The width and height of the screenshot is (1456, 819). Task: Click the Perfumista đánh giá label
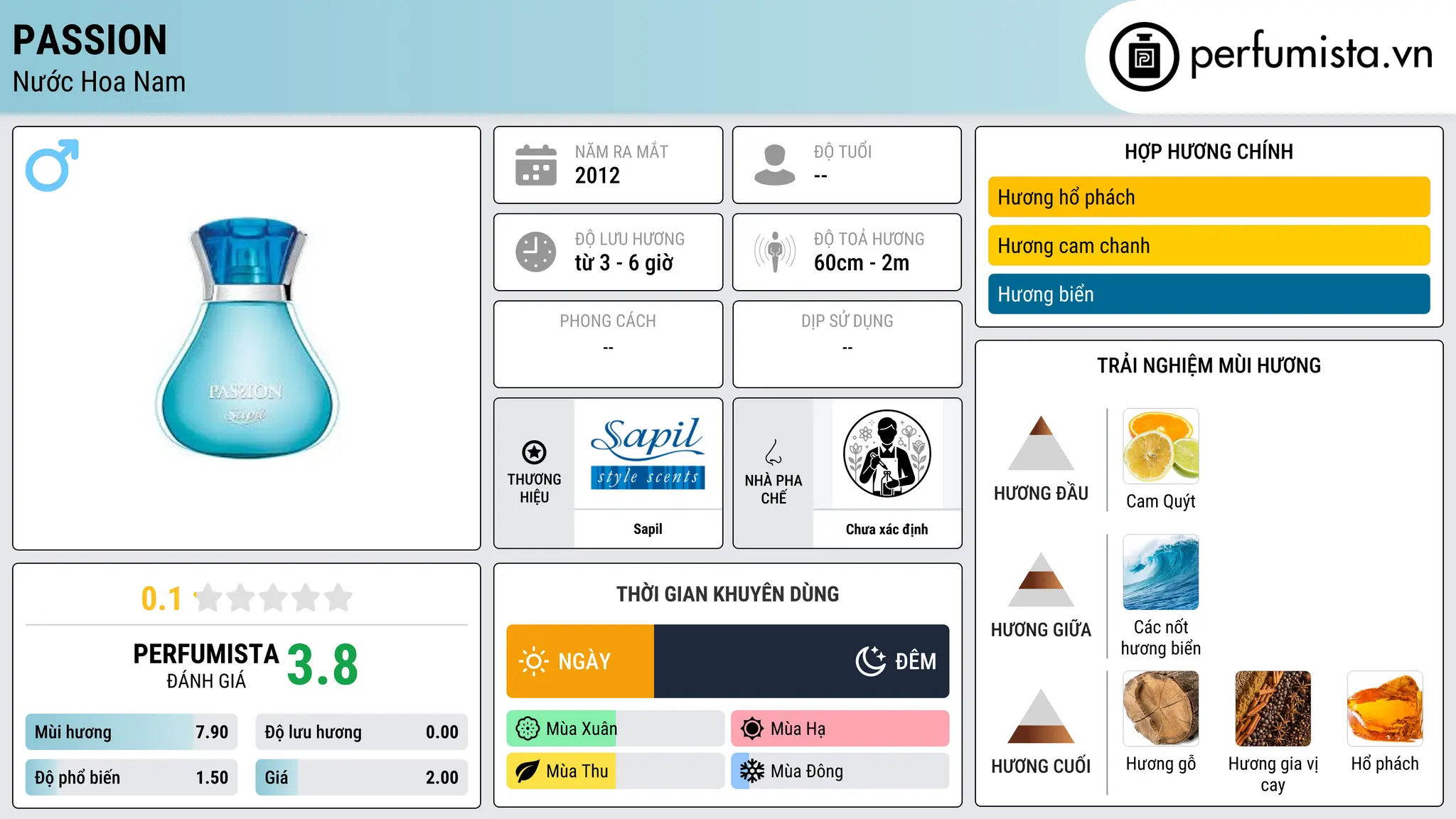tap(206, 665)
